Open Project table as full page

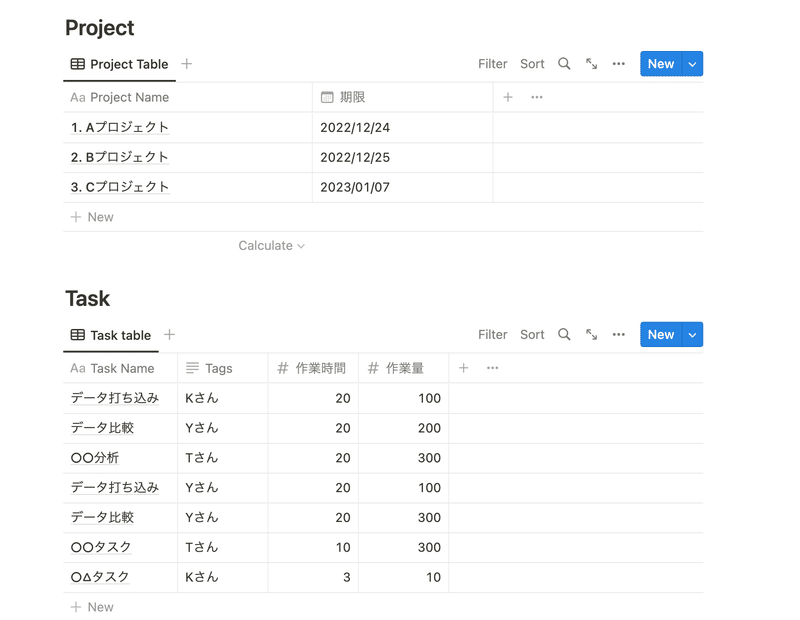point(591,64)
